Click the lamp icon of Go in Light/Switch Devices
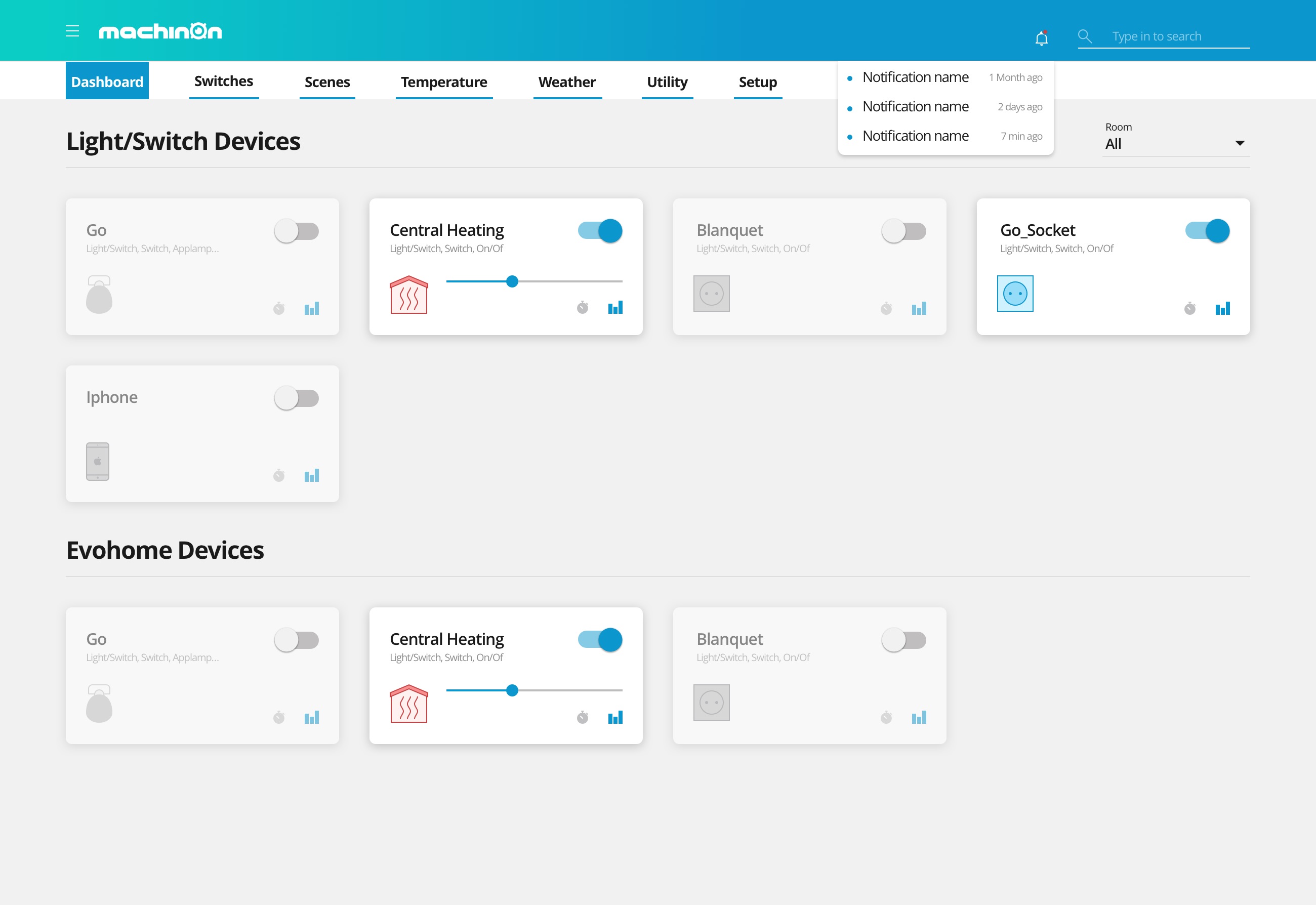Screen dimensions: 1316x905 99,294
